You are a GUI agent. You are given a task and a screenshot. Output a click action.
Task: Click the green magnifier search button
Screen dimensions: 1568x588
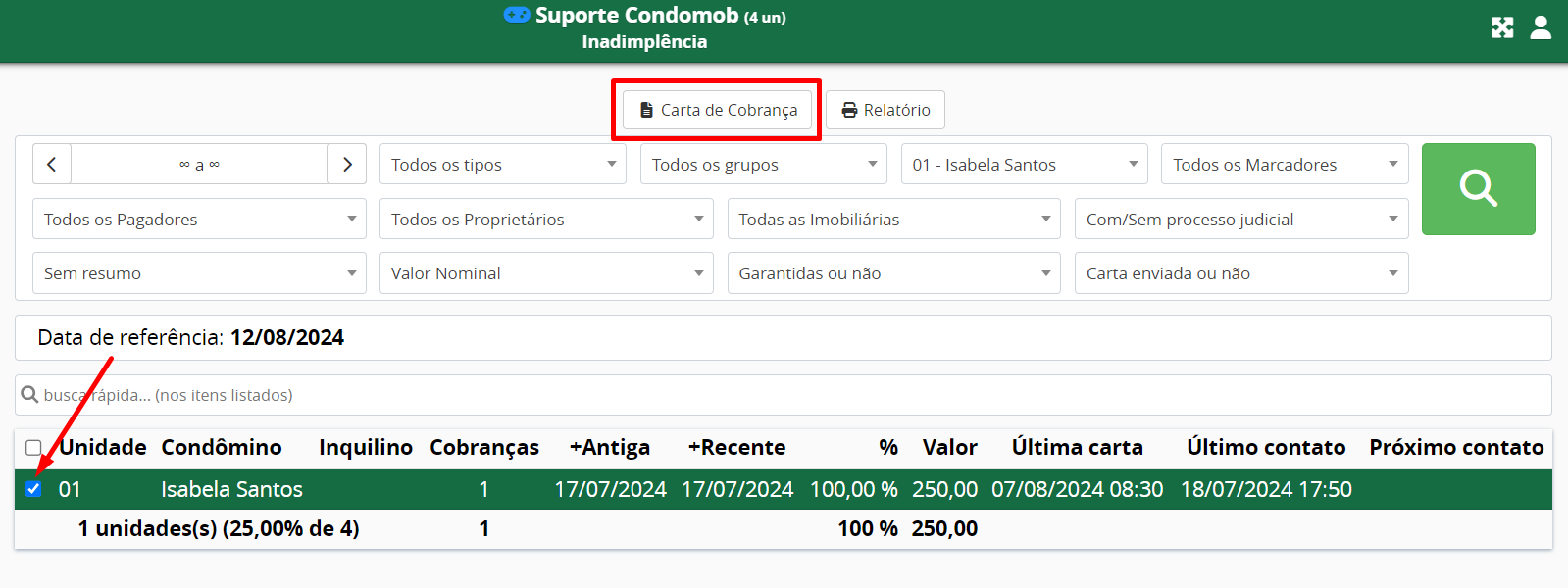[1478, 189]
